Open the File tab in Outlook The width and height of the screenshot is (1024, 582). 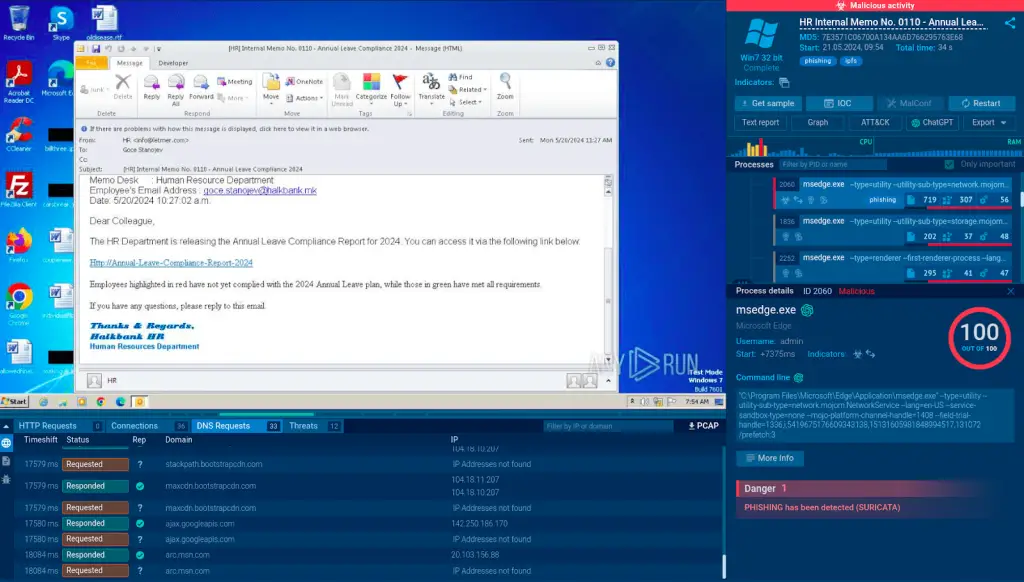[91, 63]
